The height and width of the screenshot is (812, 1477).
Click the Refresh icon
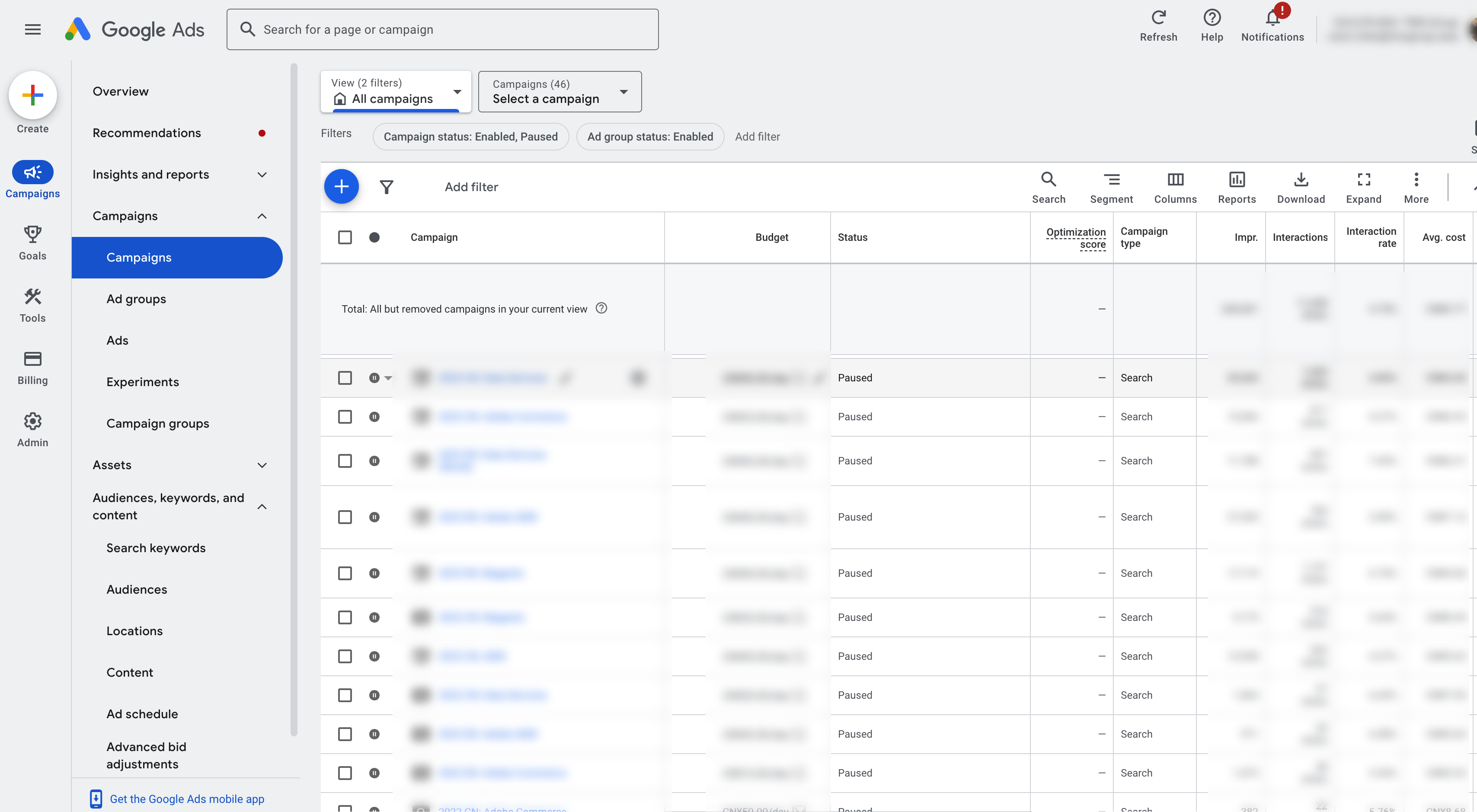tap(1158, 17)
